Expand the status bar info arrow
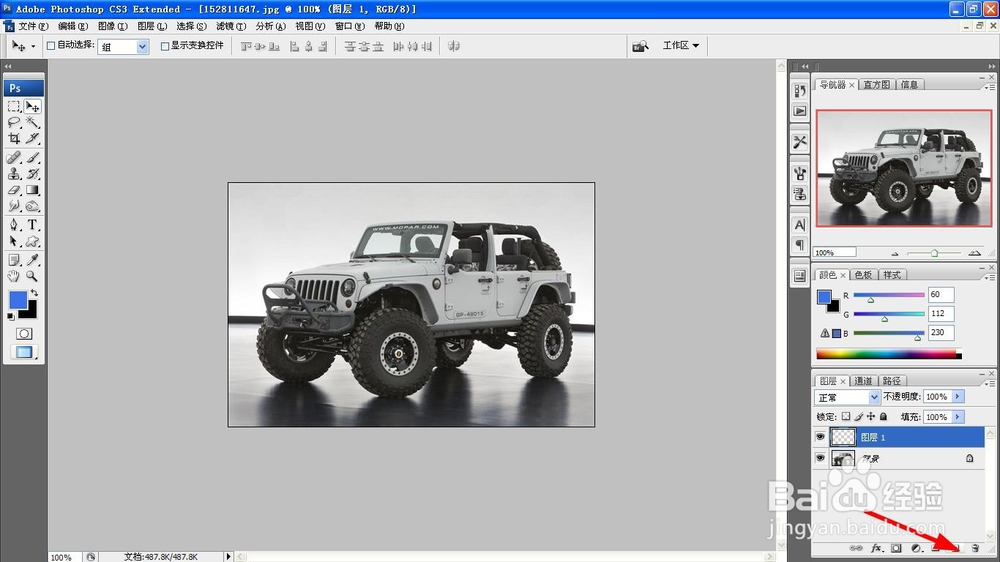The image size is (1000, 562). tap(228, 557)
